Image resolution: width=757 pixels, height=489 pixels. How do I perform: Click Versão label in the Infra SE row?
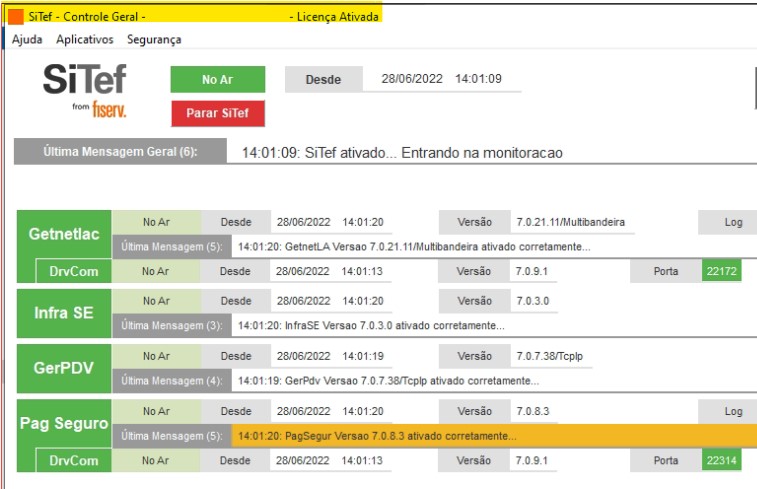tap(475, 301)
